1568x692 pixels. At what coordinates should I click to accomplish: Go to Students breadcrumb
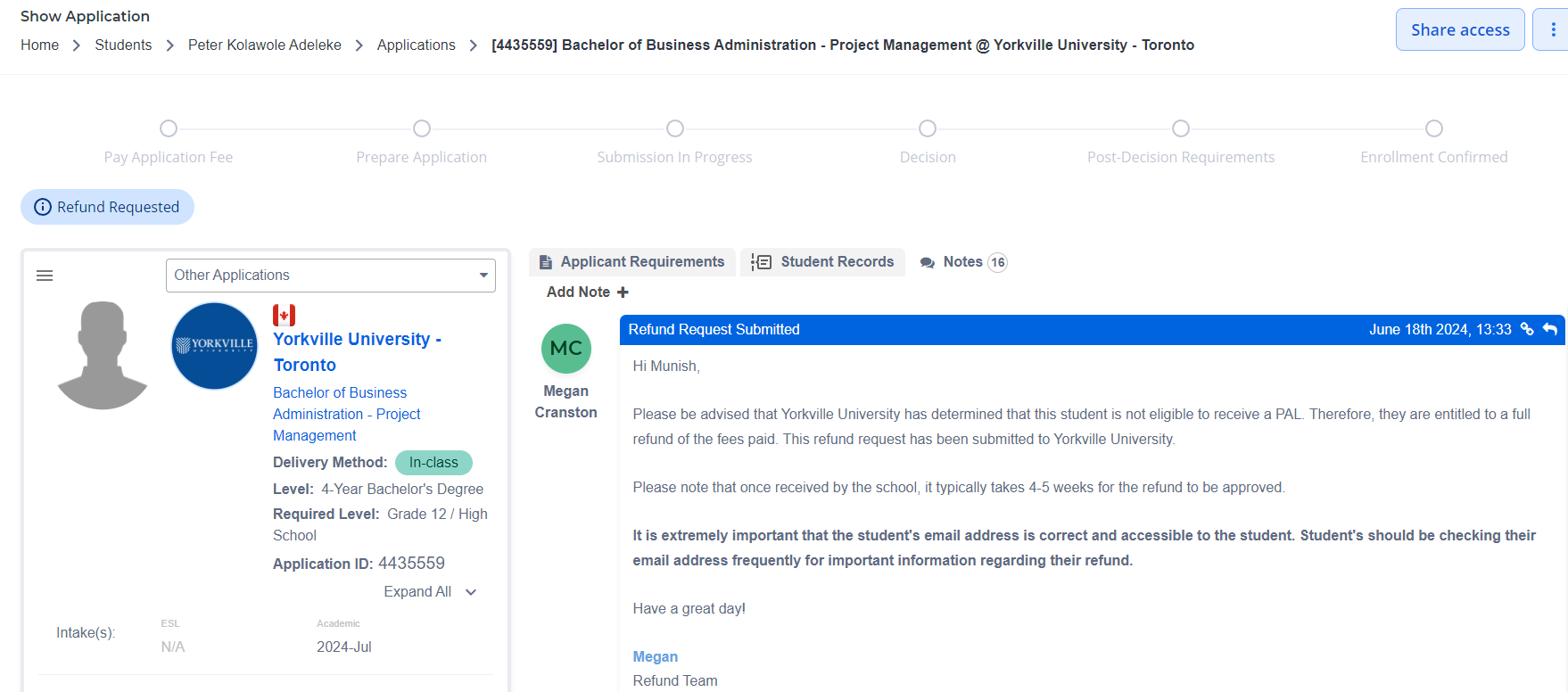pyautogui.click(x=123, y=45)
